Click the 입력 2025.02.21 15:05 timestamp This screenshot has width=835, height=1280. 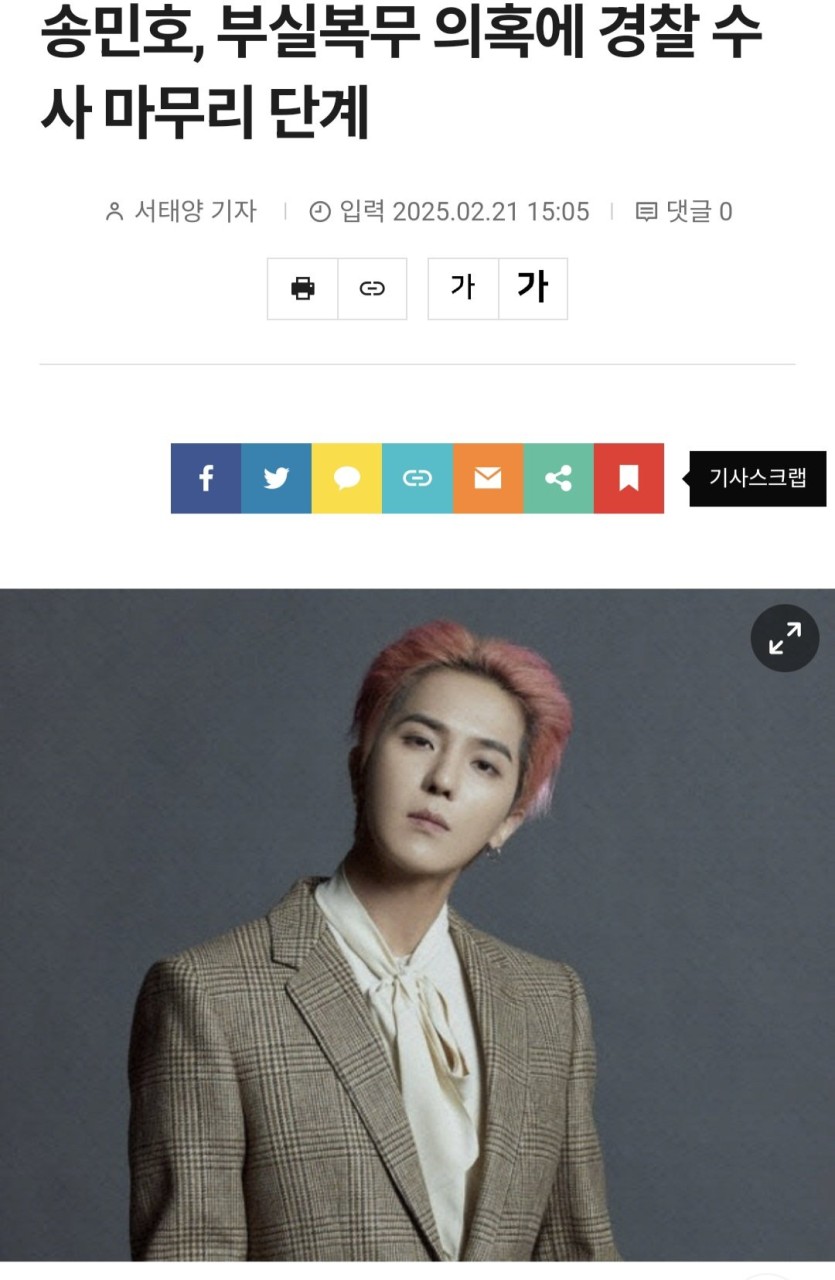pos(464,211)
